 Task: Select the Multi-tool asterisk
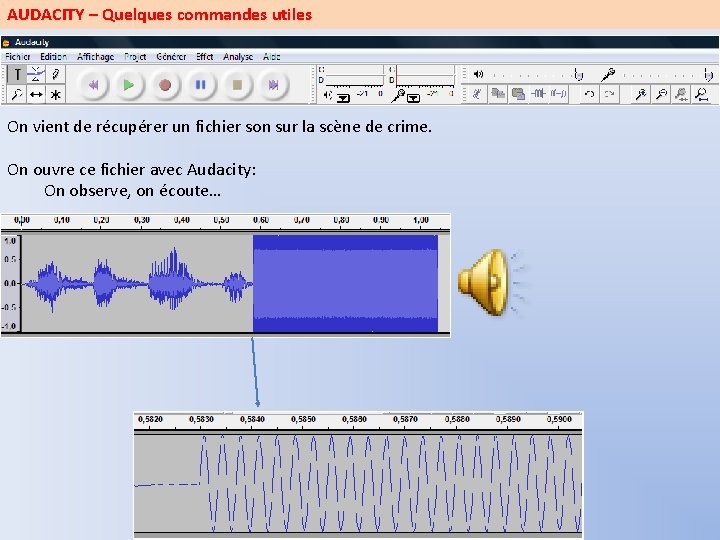click(x=55, y=95)
